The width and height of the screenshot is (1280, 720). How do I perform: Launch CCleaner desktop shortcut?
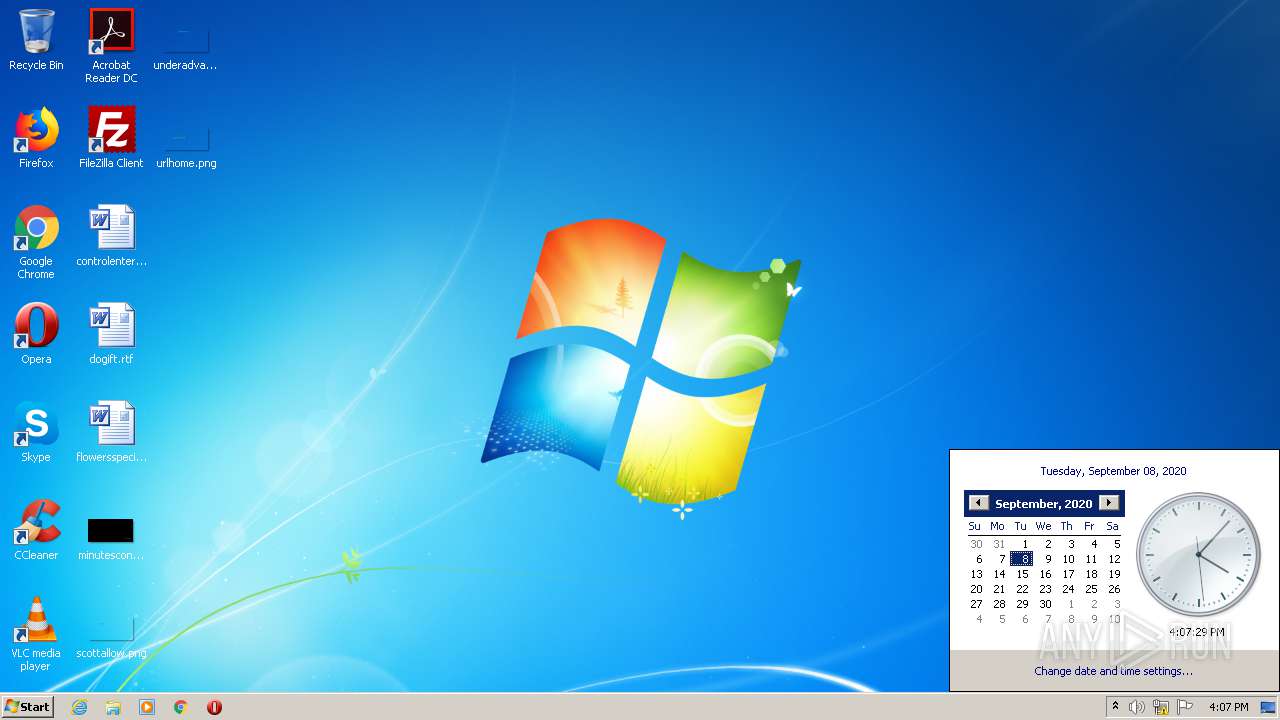coord(36,530)
